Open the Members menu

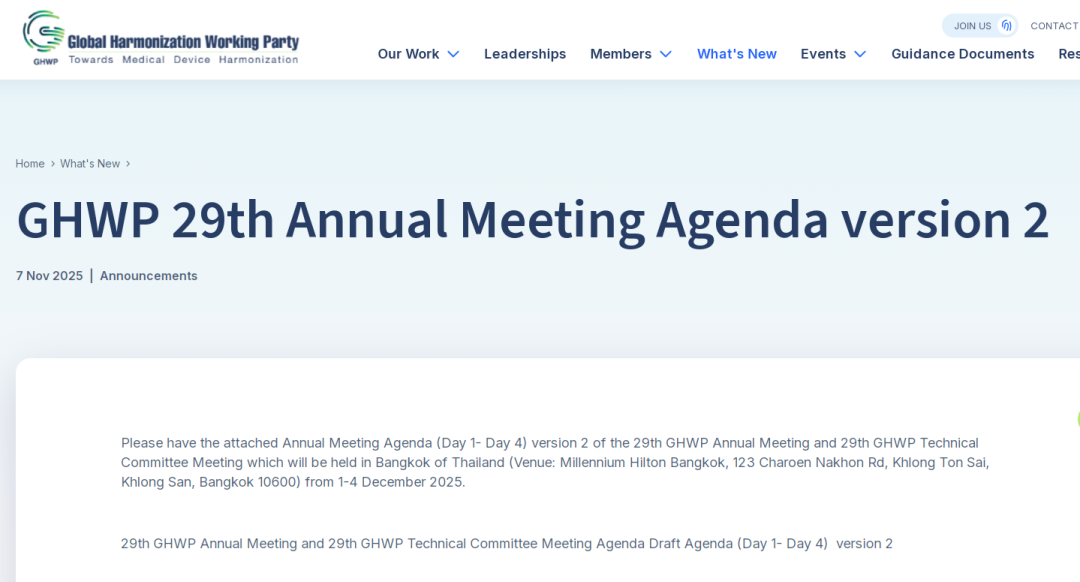click(x=621, y=54)
